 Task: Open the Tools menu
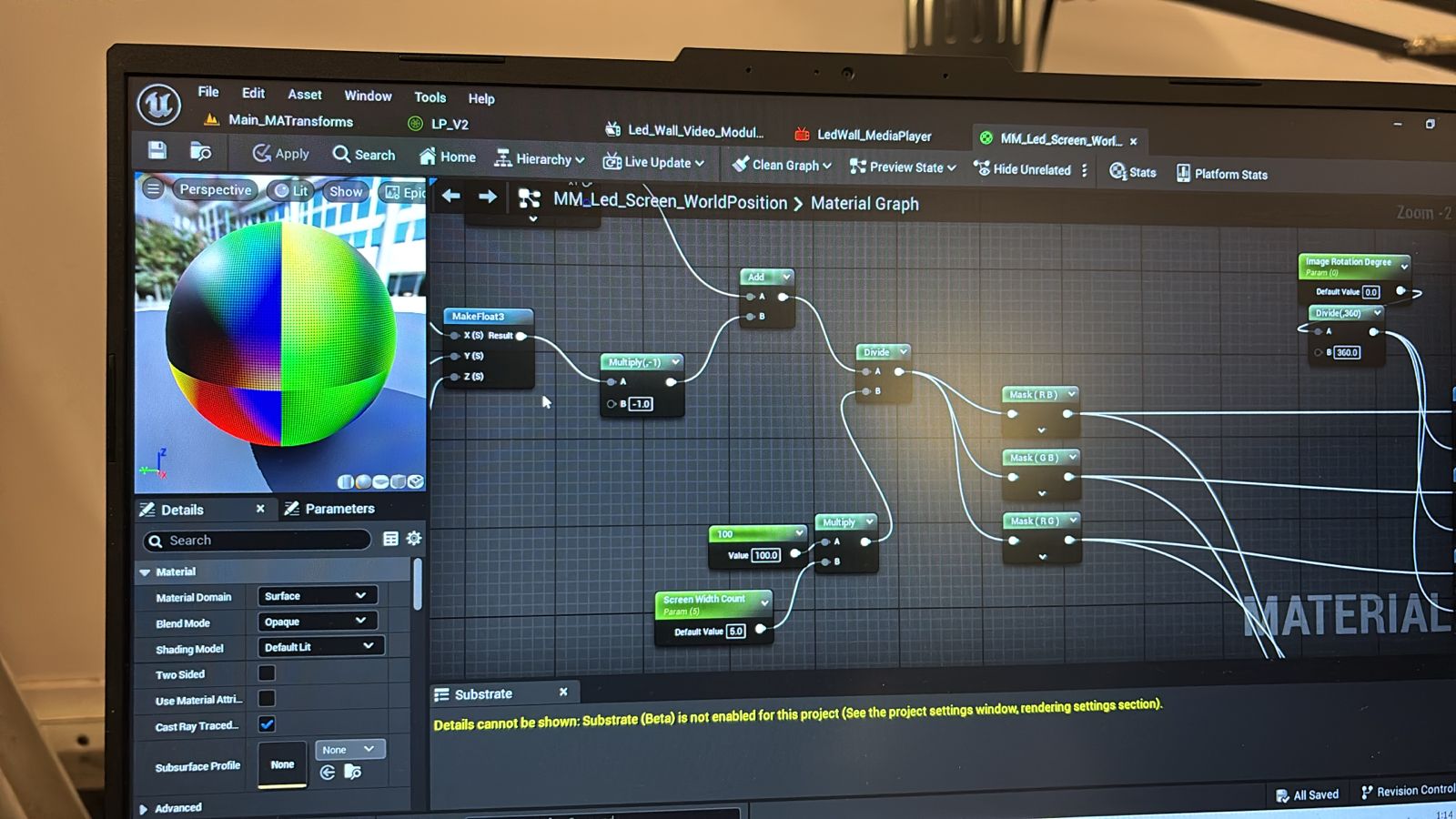click(430, 97)
